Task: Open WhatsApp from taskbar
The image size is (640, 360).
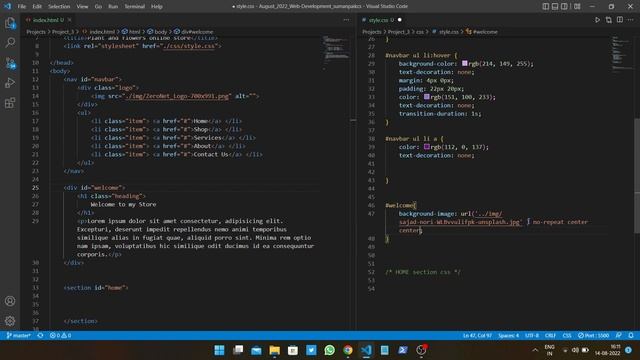Action: point(329,350)
